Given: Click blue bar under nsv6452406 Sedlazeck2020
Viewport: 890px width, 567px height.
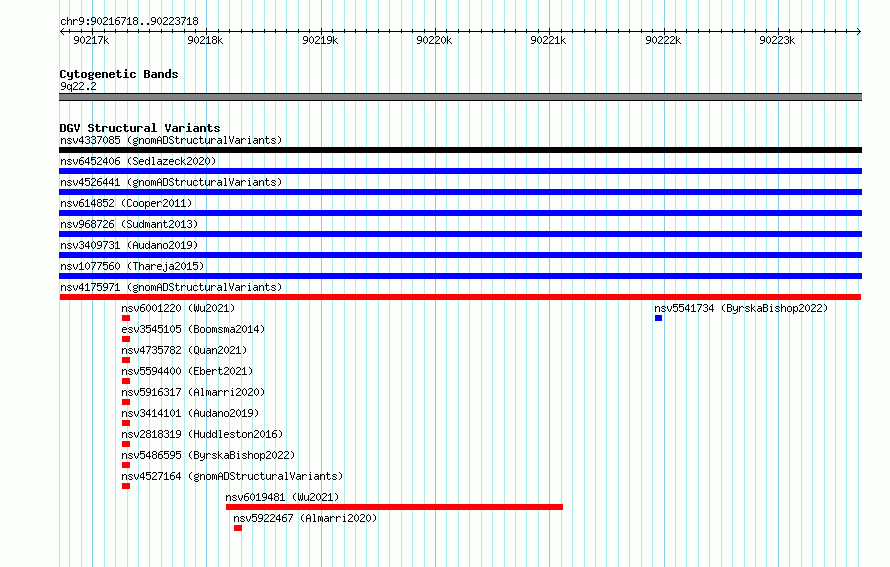Looking at the screenshot, I should pyautogui.click(x=460, y=171).
